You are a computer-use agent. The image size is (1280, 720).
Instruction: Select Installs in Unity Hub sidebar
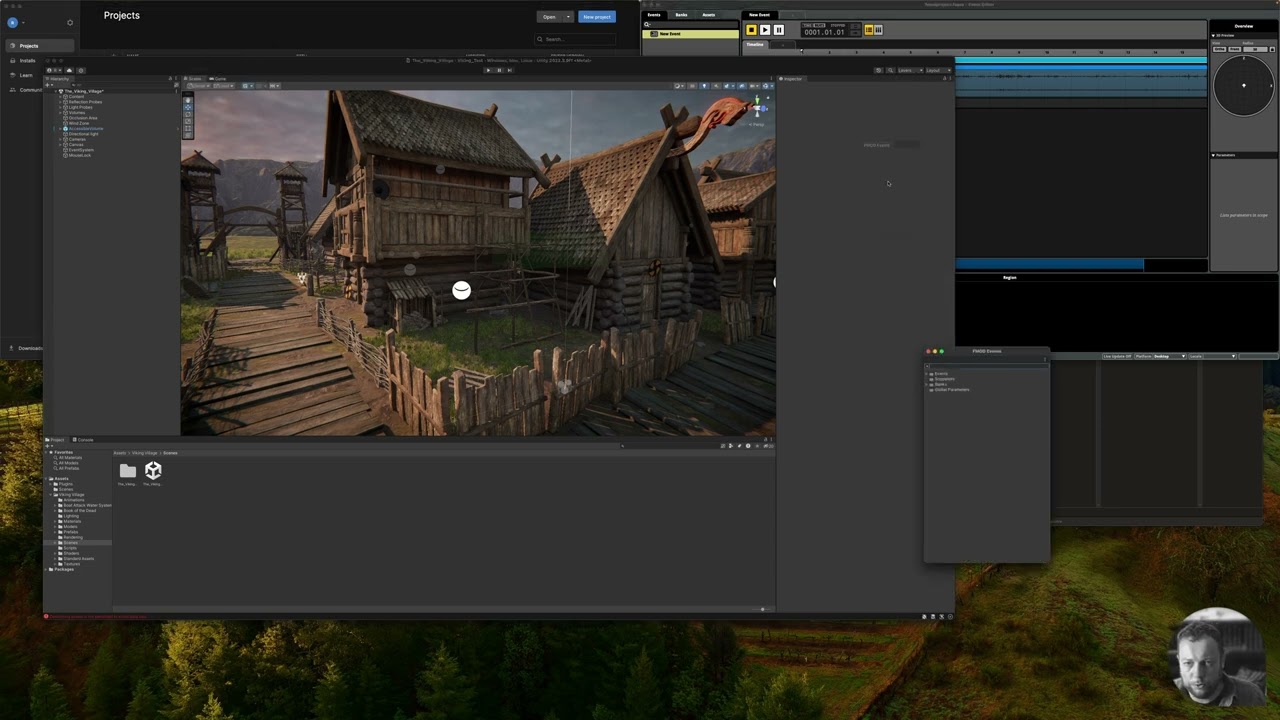click(x=28, y=61)
